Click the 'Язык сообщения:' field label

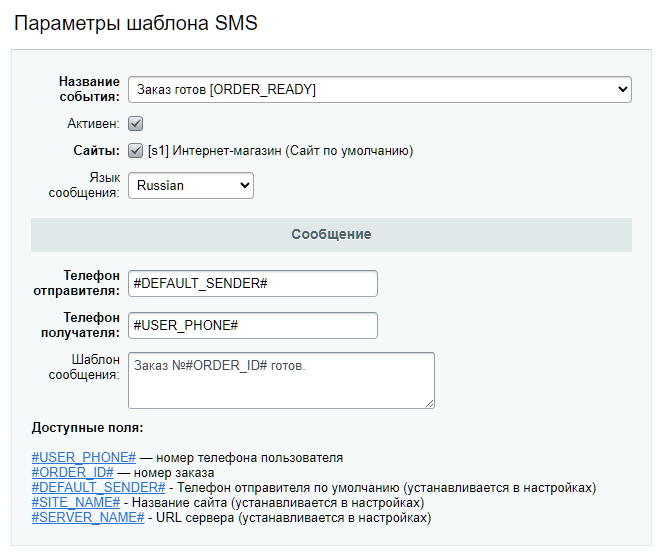85,185
